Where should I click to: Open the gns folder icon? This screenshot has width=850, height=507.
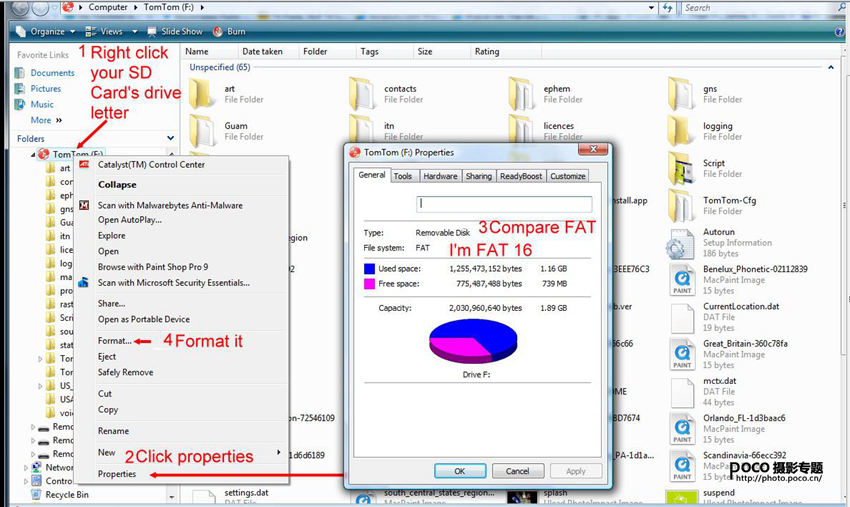681,94
